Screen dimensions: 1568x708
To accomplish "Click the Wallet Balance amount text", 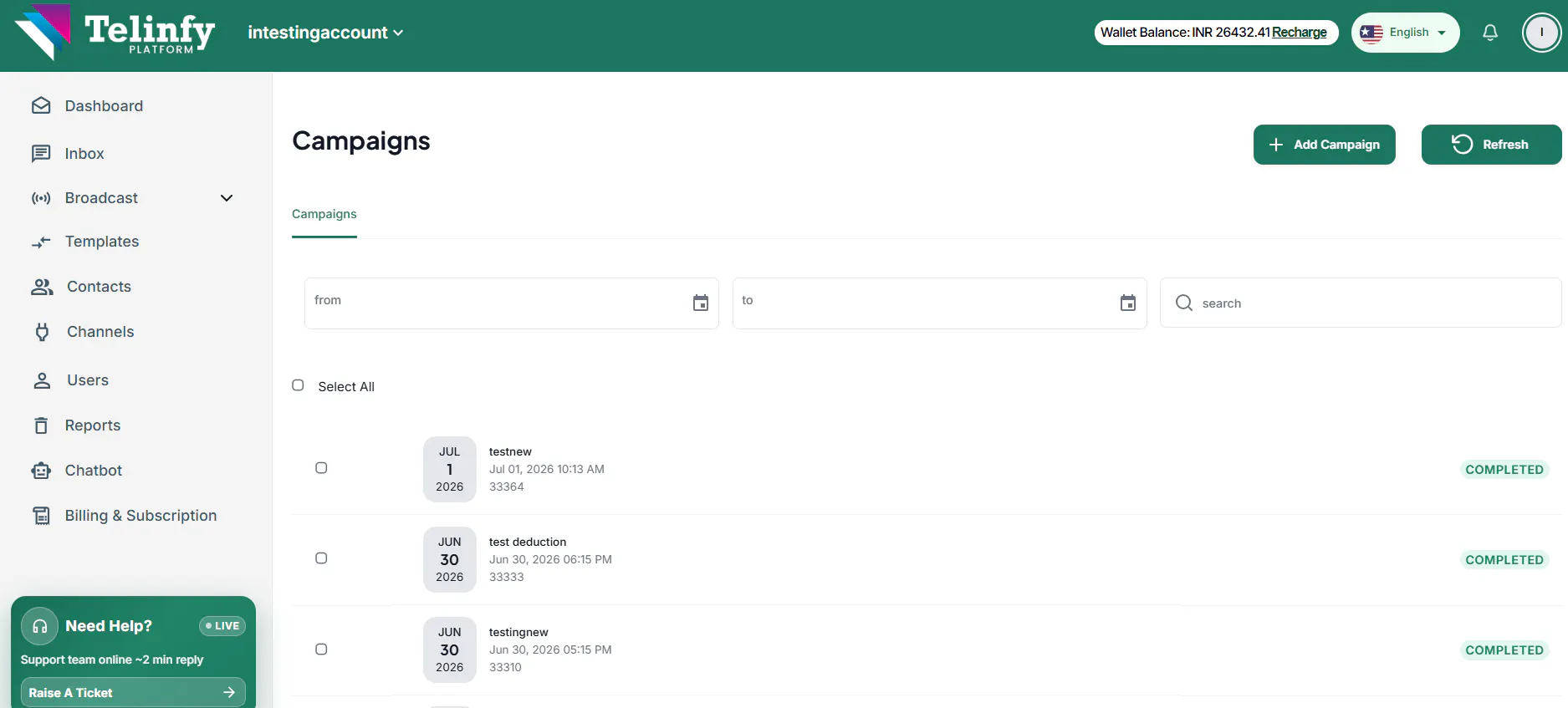I will click(1185, 33).
